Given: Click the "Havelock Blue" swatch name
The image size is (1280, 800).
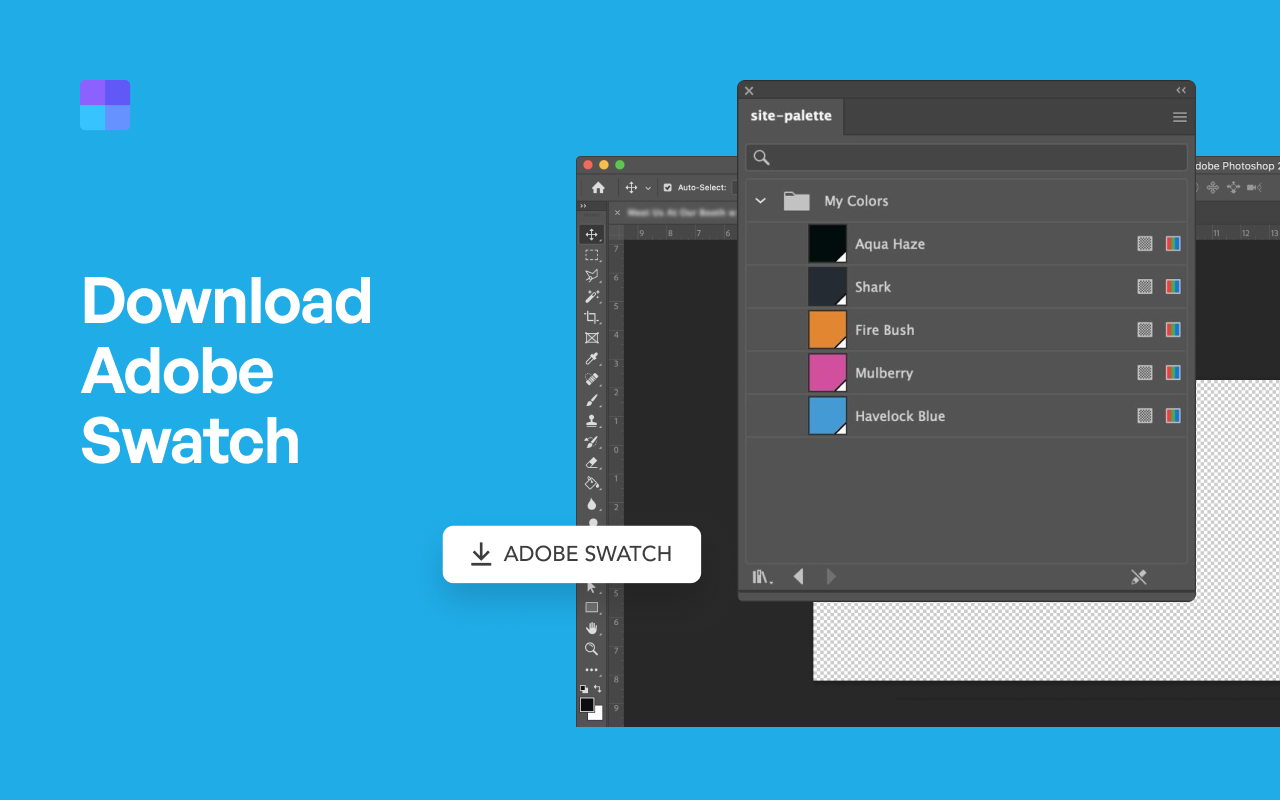Looking at the screenshot, I should coord(900,416).
